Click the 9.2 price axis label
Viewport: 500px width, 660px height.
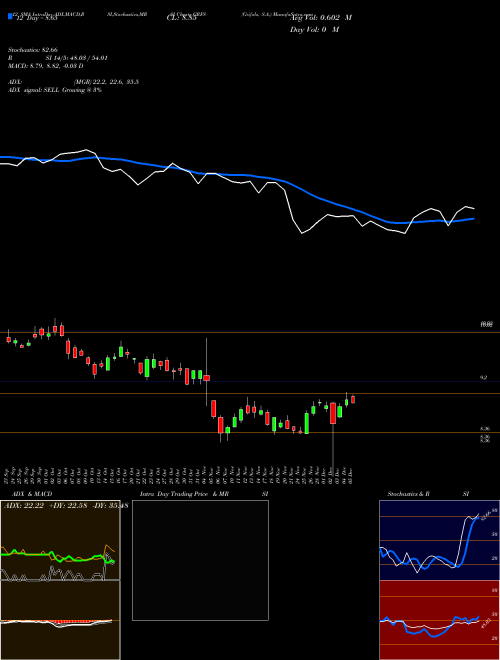pyautogui.click(x=484, y=378)
